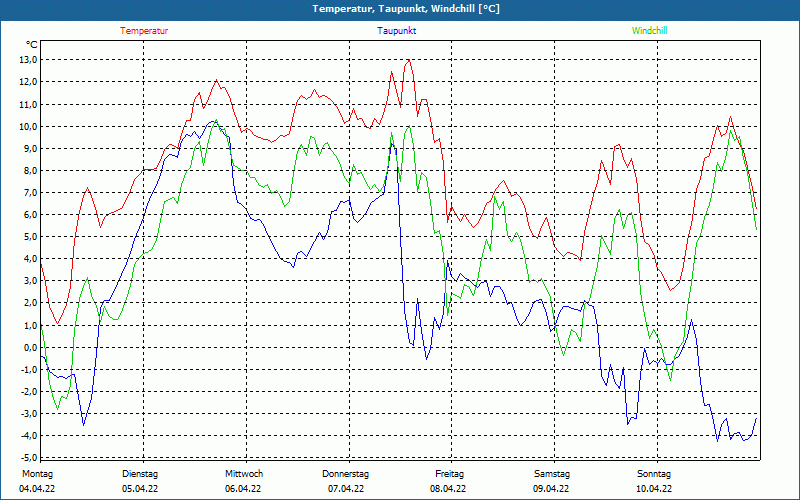
Task: Click the 5,0 y-axis value
Action: click(31, 237)
